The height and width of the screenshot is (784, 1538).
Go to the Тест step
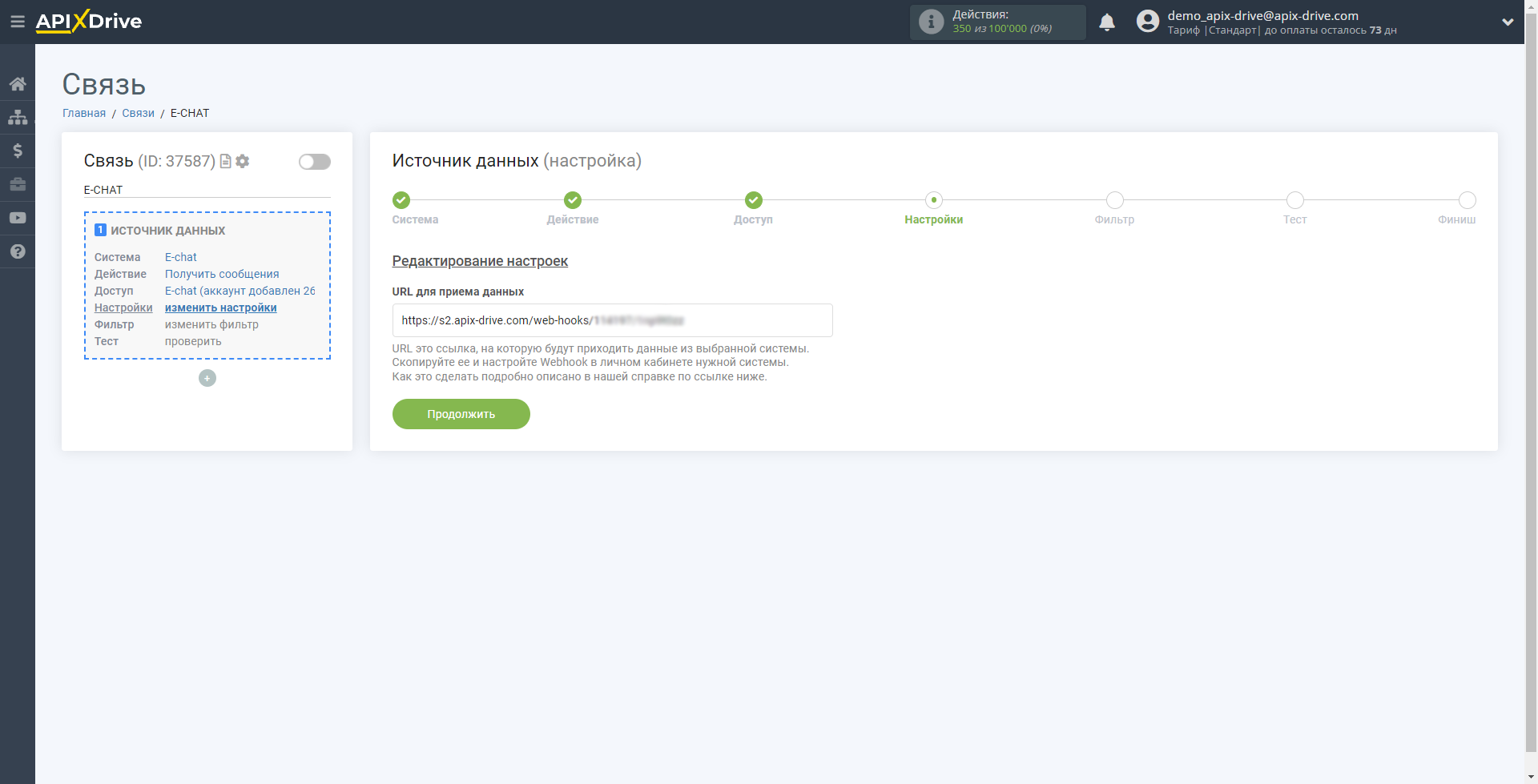(x=1295, y=200)
